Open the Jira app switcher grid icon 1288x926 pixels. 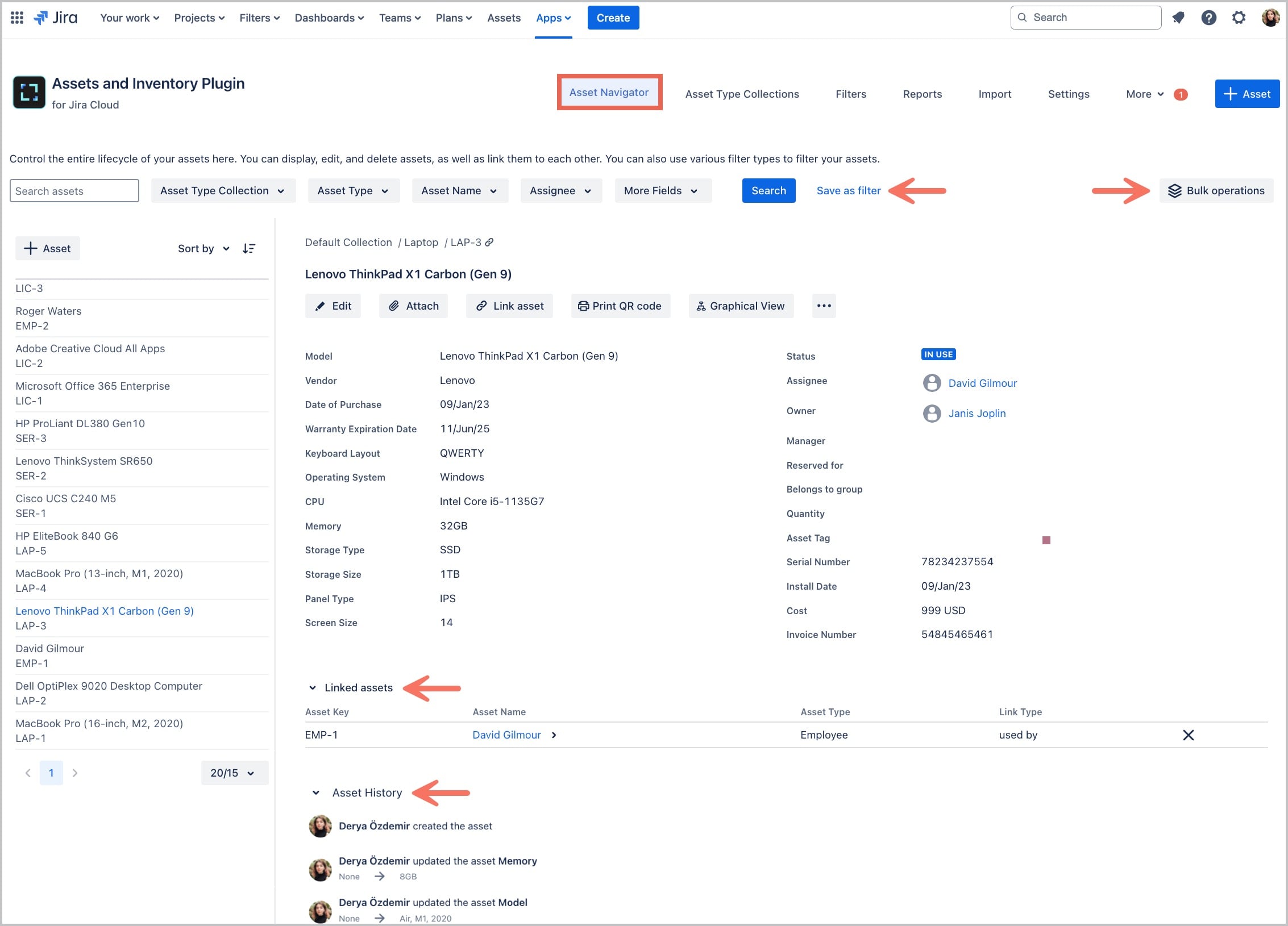coord(17,18)
